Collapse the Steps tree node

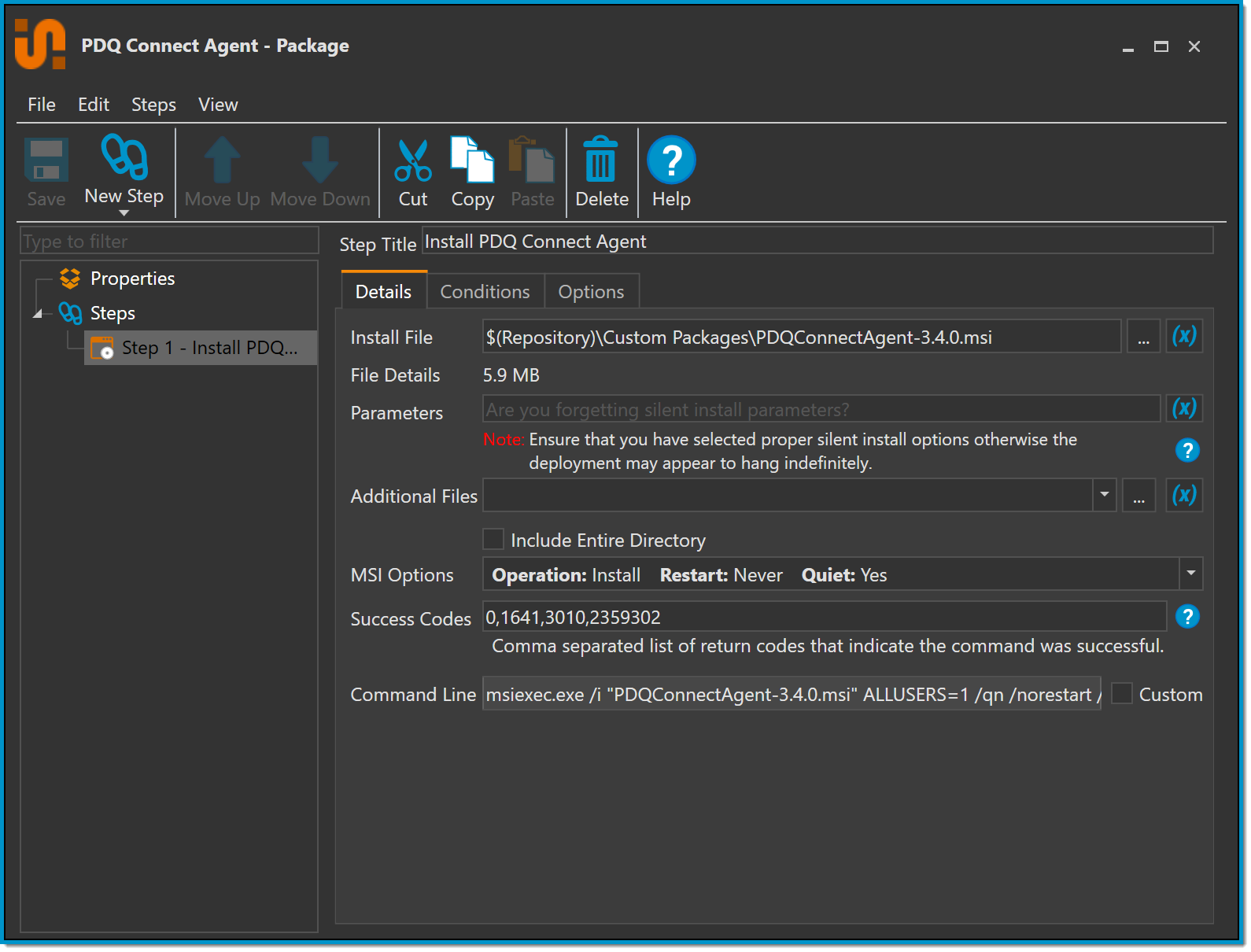pyautogui.click(x=38, y=313)
